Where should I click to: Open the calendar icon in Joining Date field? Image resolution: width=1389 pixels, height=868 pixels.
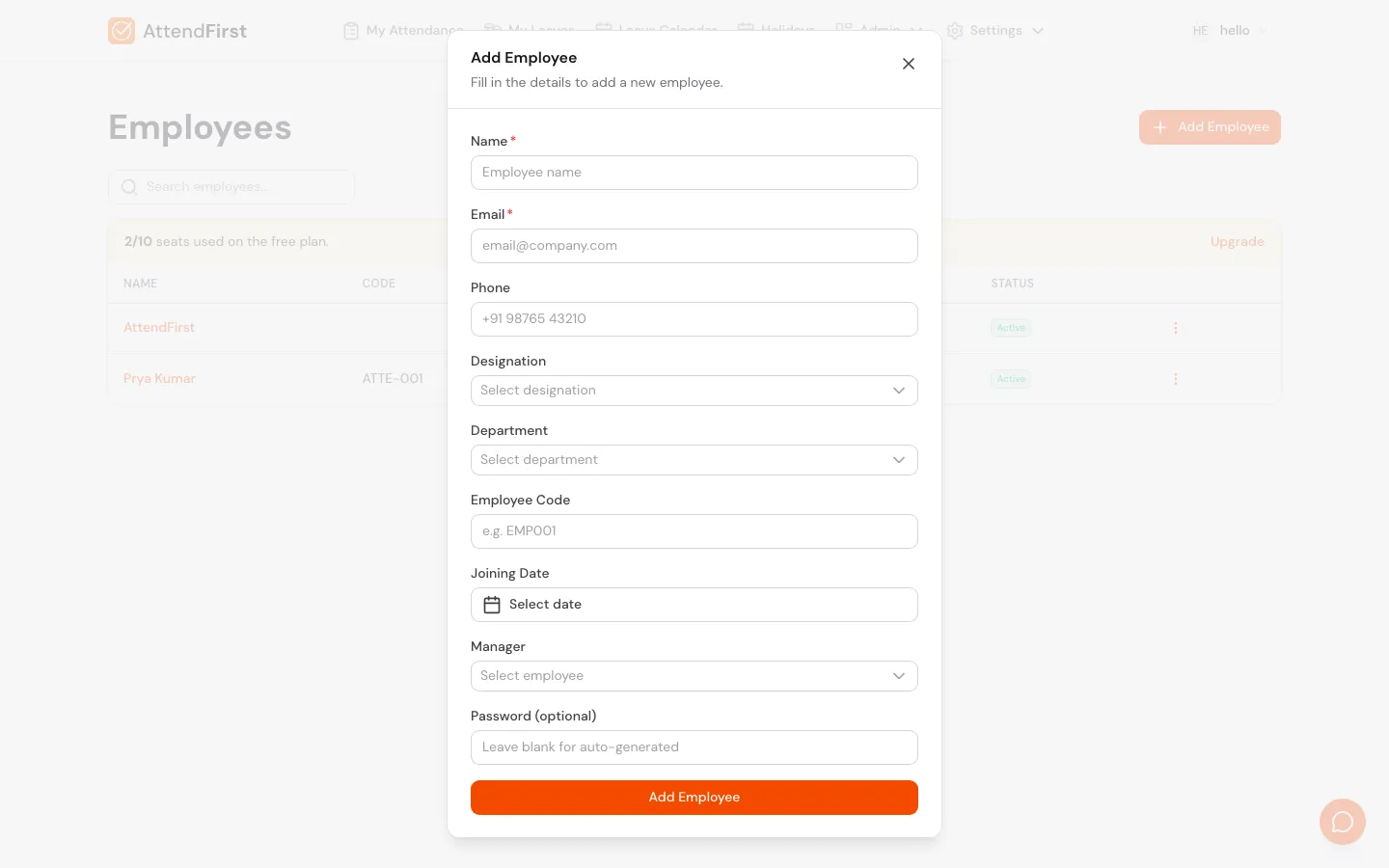(x=492, y=604)
